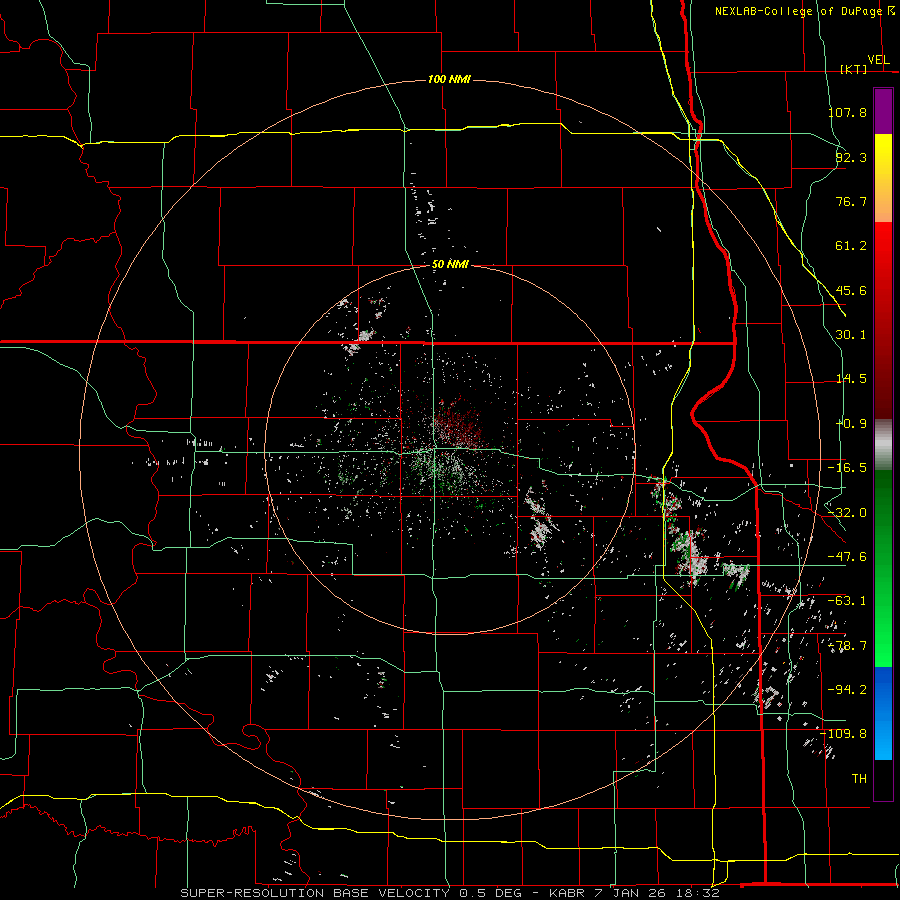Click the Super-Resolution Base Velocity caption
900x900 pixels.
(x=449, y=893)
